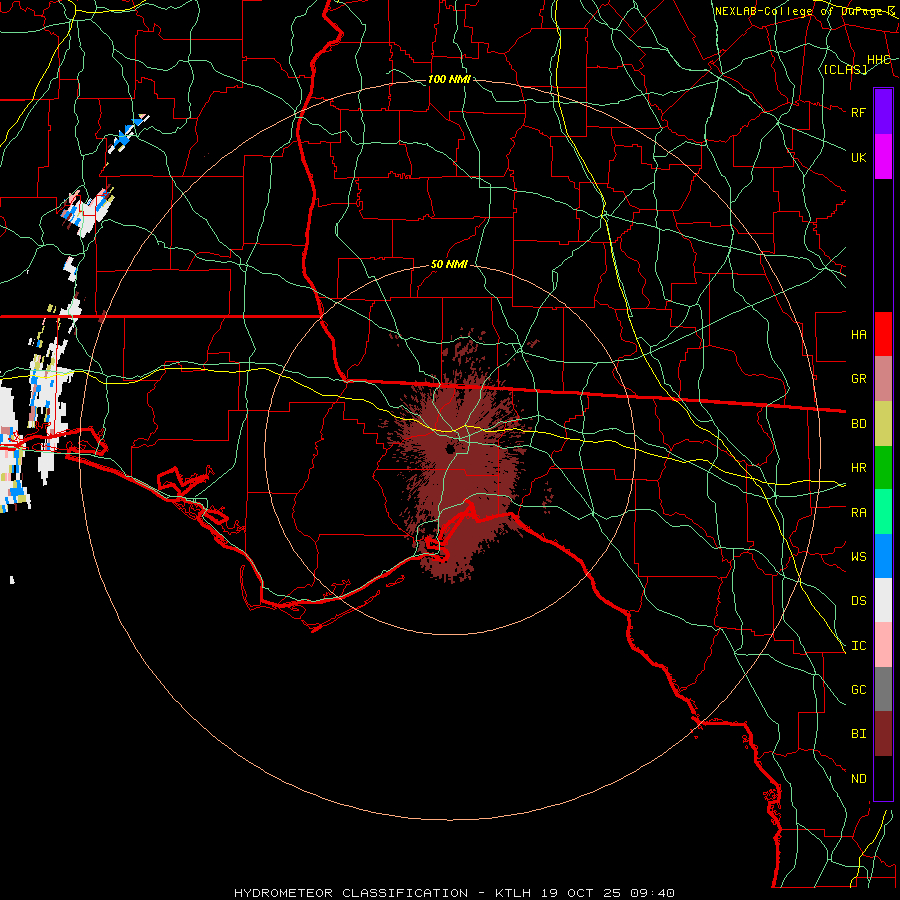Viewport: 900px width, 900px height.
Task: Click the DS white legend swatch
Action: (x=883, y=600)
